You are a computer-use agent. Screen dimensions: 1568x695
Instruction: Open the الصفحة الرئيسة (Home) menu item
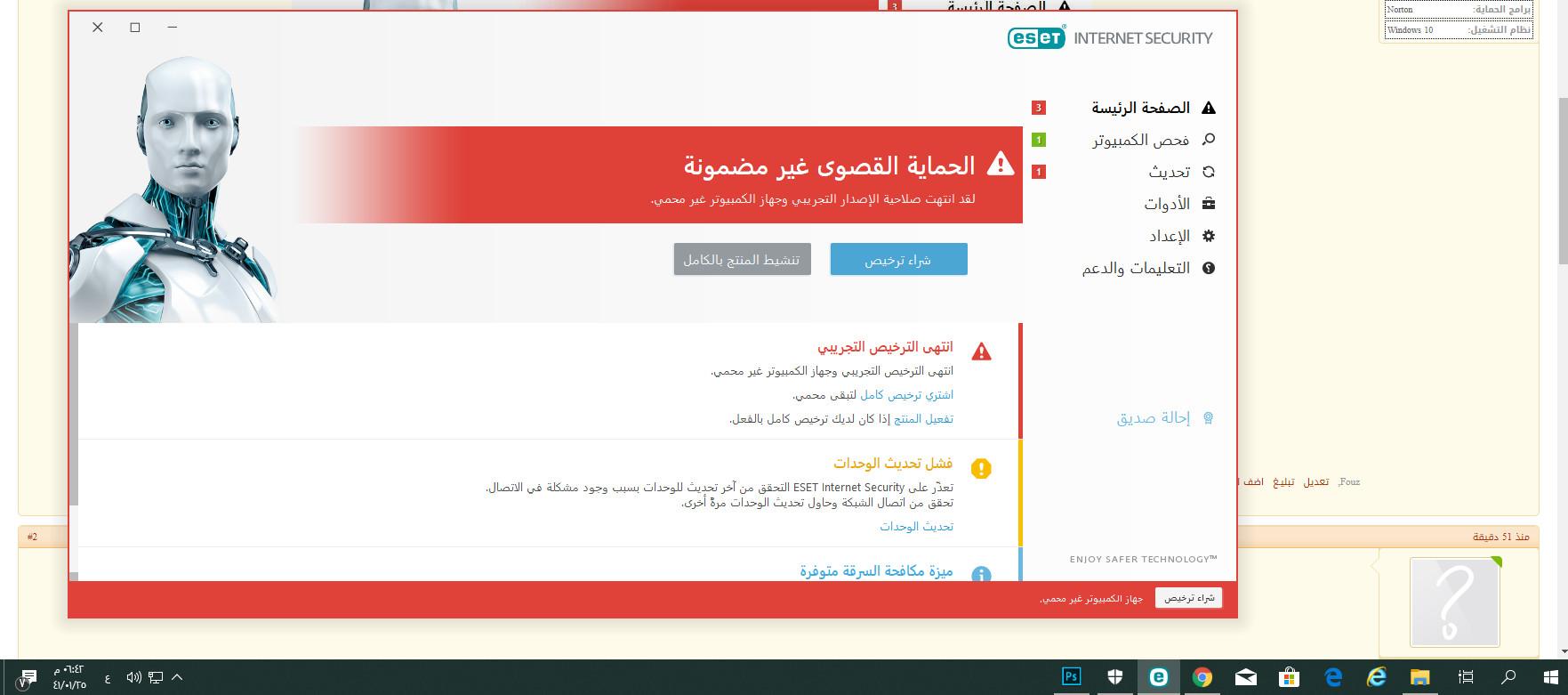pos(1140,108)
